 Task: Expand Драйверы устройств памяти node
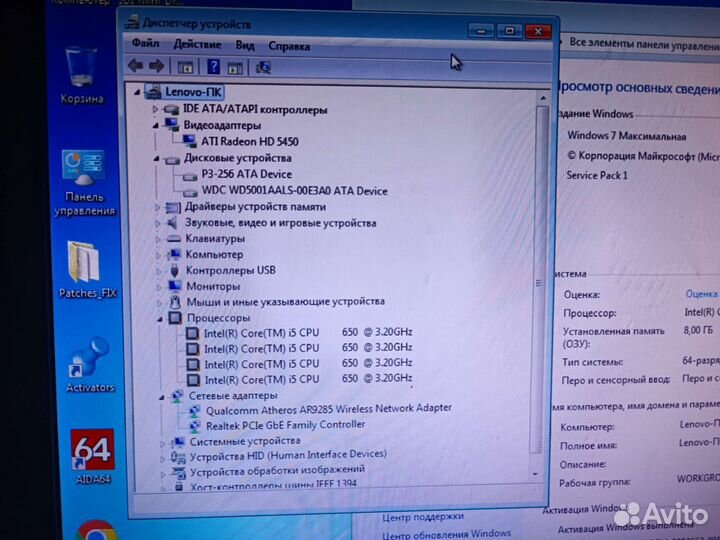click(x=157, y=208)
